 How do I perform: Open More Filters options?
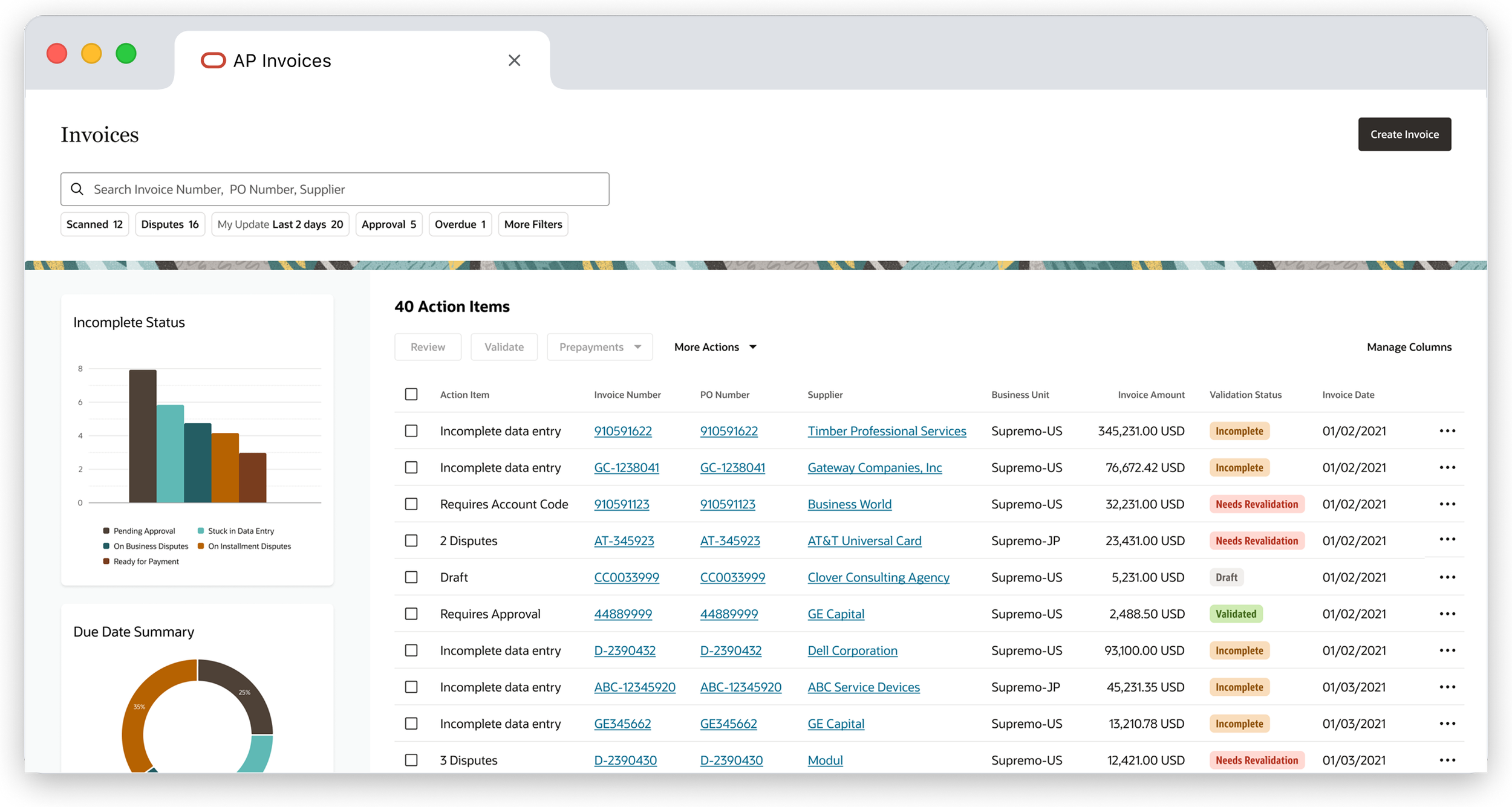(533, 224)
